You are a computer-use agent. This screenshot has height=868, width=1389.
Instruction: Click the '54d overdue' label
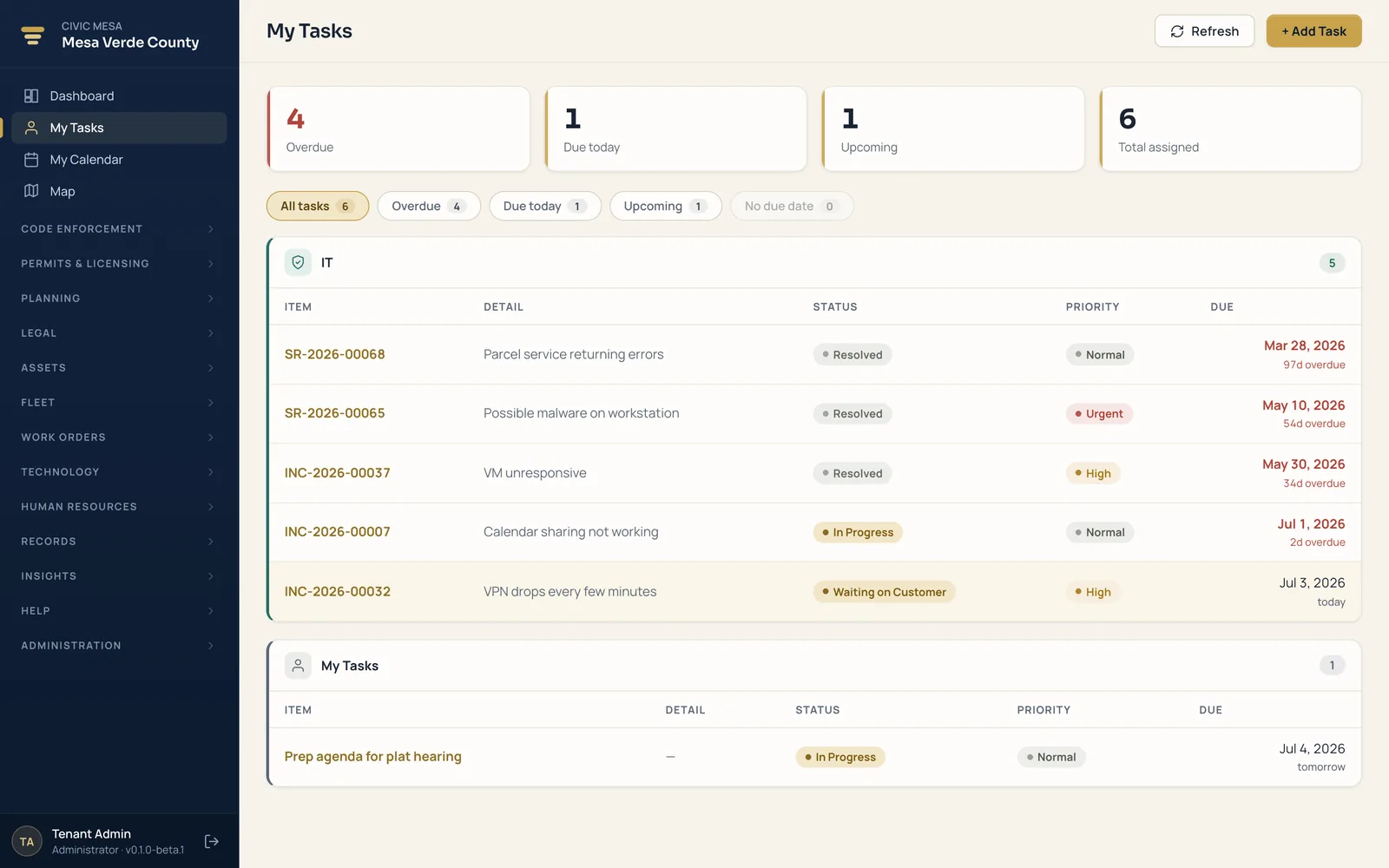(1314, 424)
